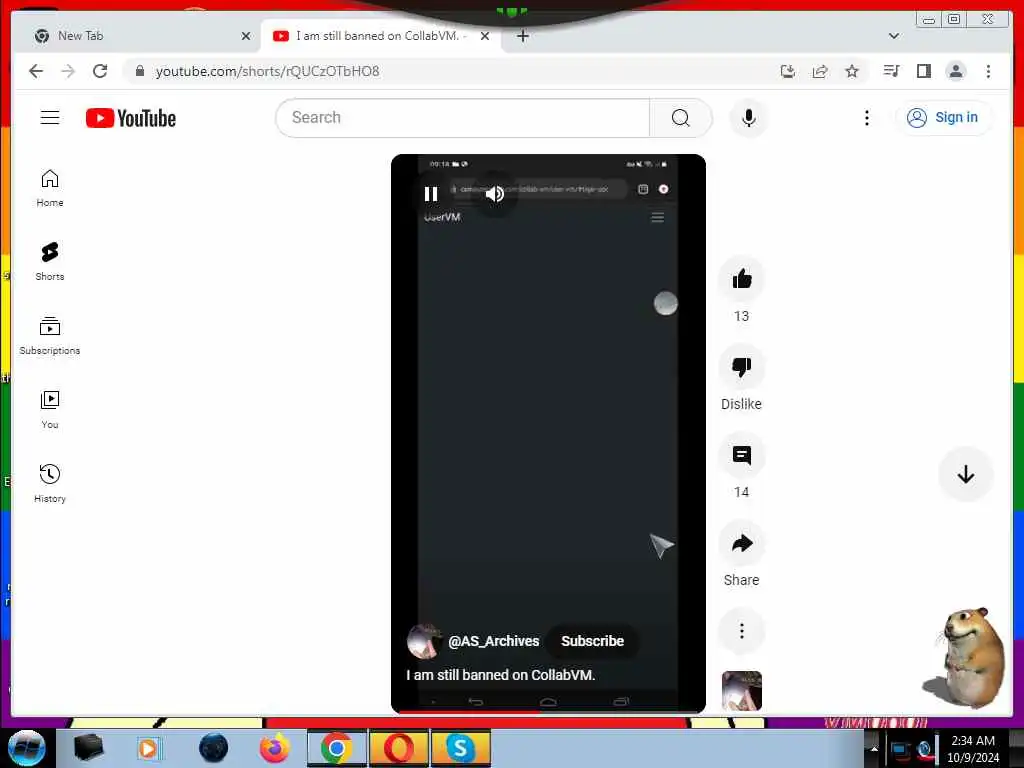Sign in to YouTube
1024x768 pixels.
(x=942, y=118)
